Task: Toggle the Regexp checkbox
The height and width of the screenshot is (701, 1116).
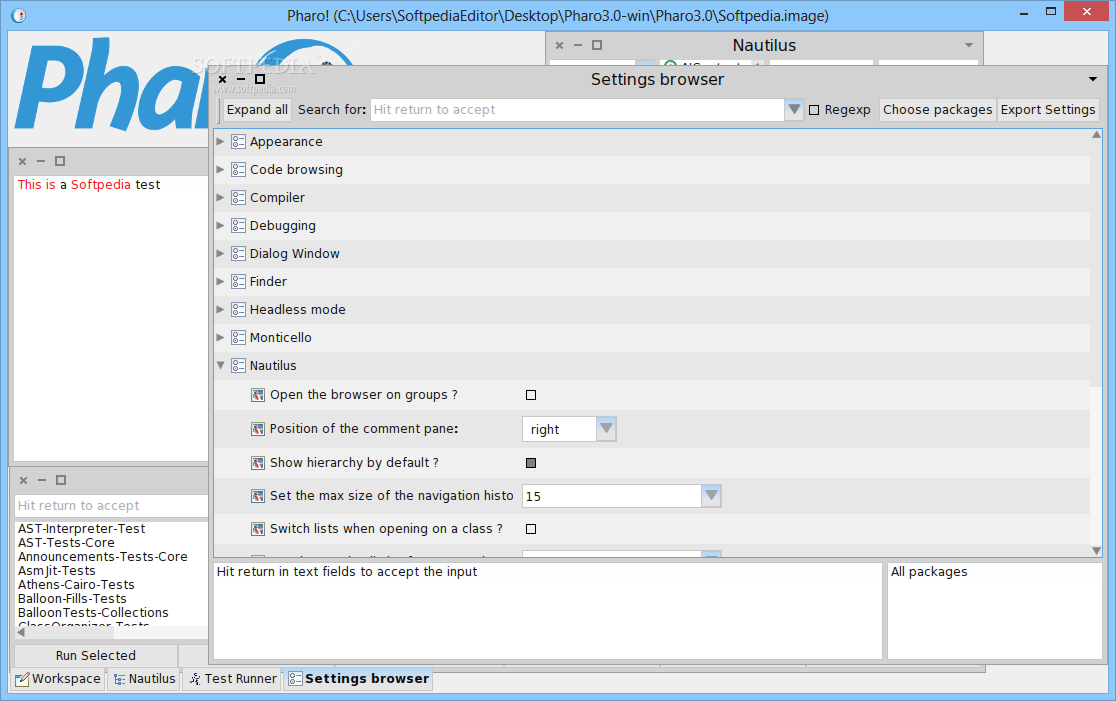Action: pos(814,110)
